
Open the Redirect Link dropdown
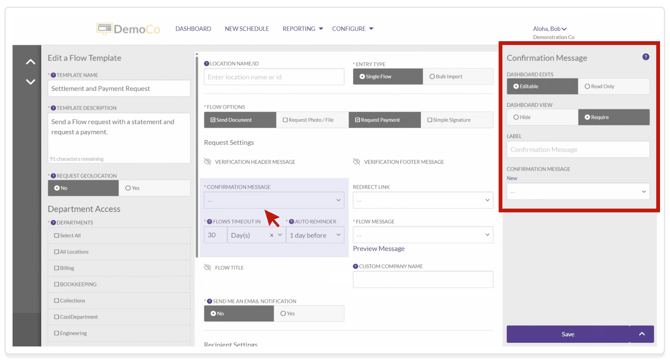[x=423, y=200]
